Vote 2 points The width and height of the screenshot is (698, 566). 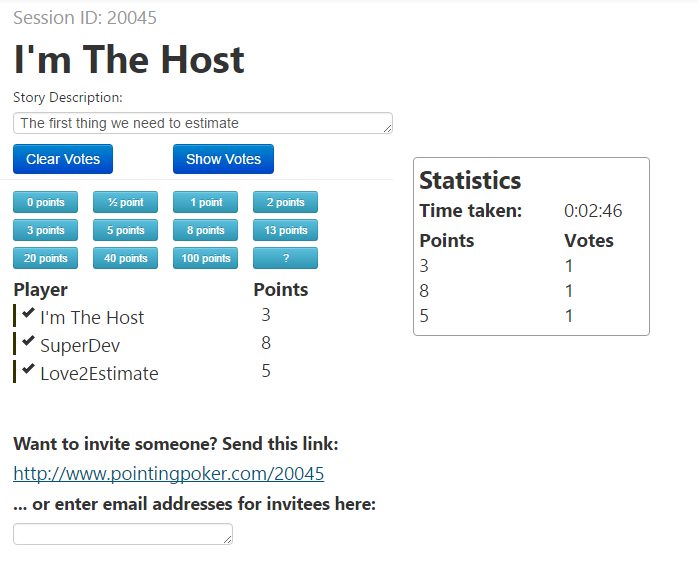[x=285, y=202]
